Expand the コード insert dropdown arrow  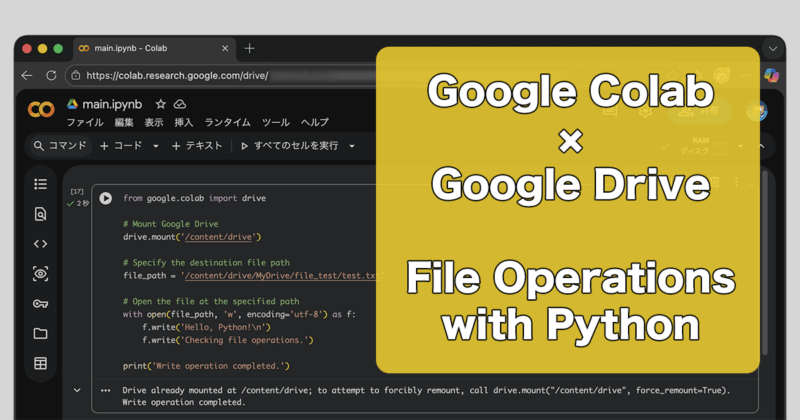156,146
